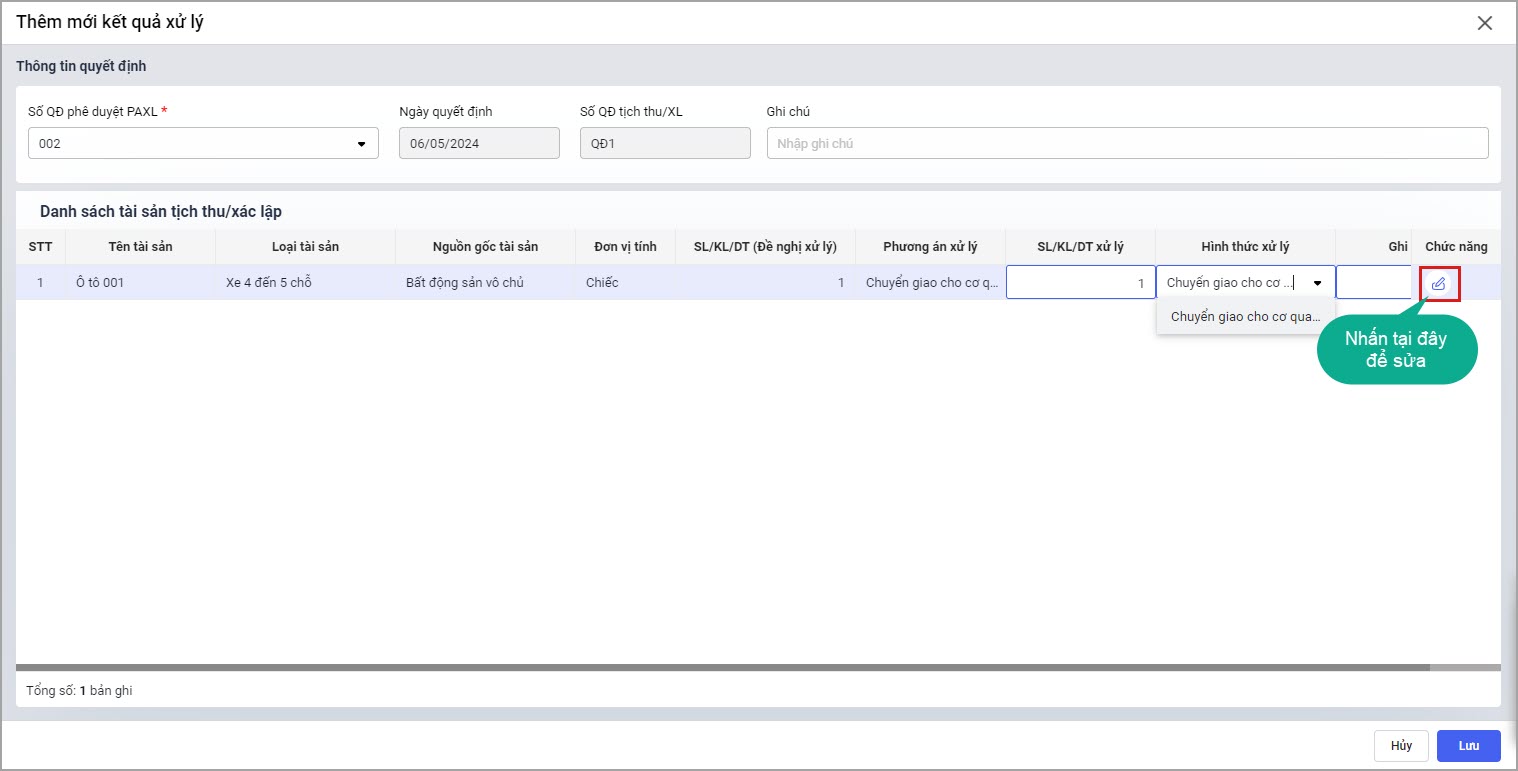Click the SL/KL/DT xử lý quantity field
The width and height of the screenshot is (1518, 771).
1081,282
